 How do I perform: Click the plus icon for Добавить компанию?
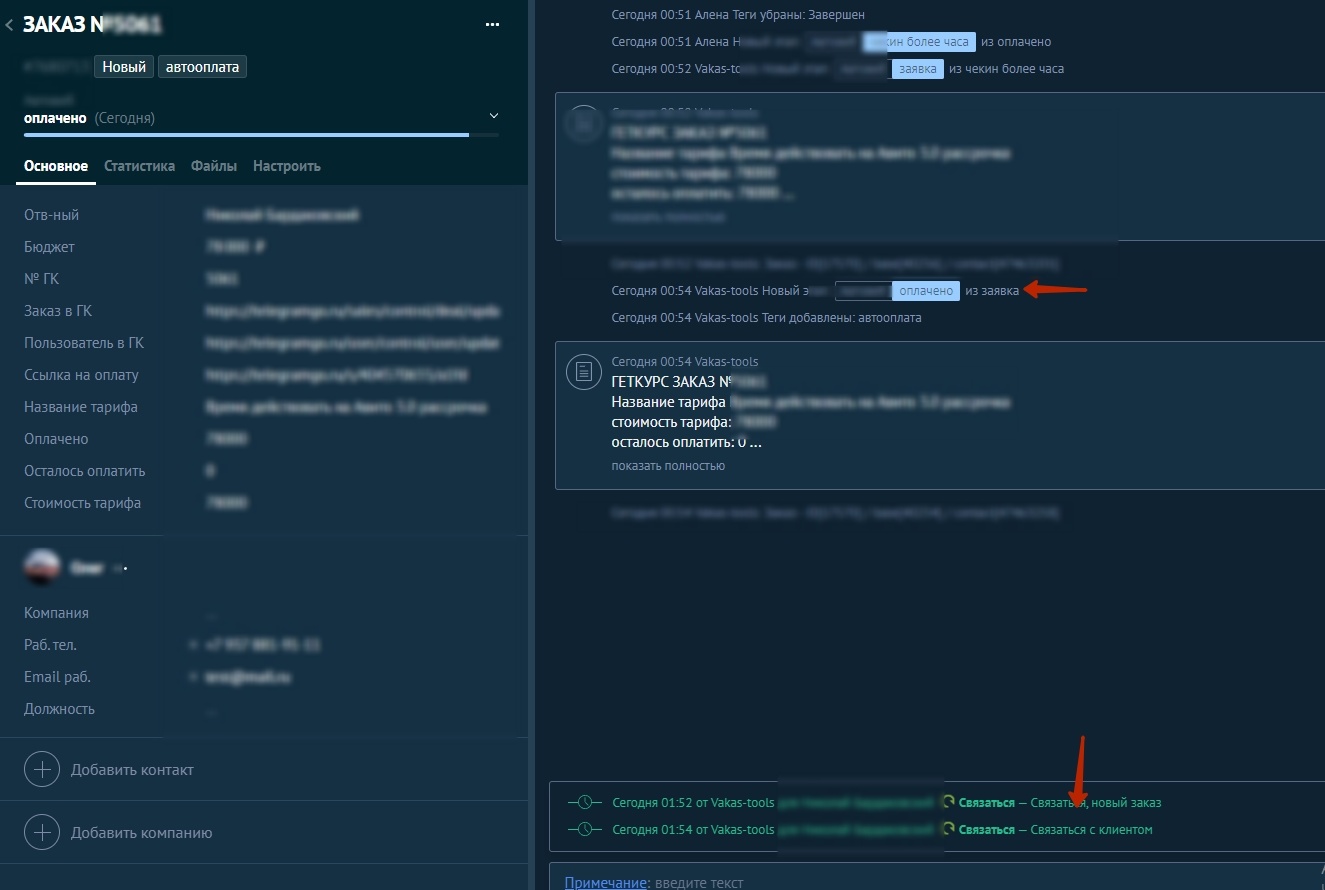[x=42, y=832]
